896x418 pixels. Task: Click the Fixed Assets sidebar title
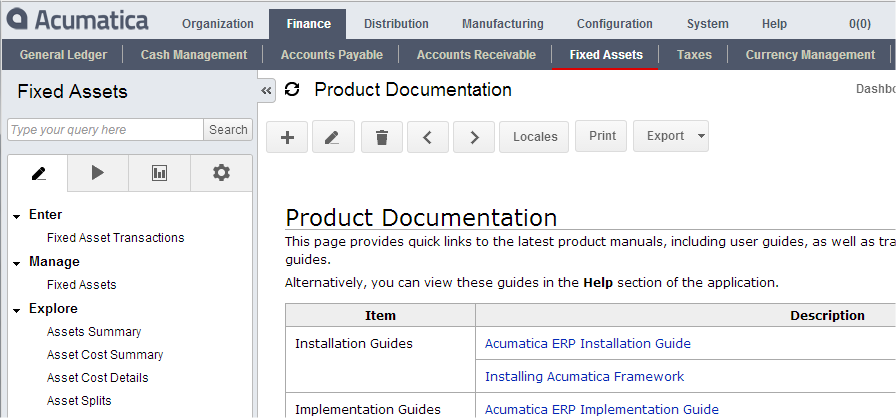(x=73, y=91)
